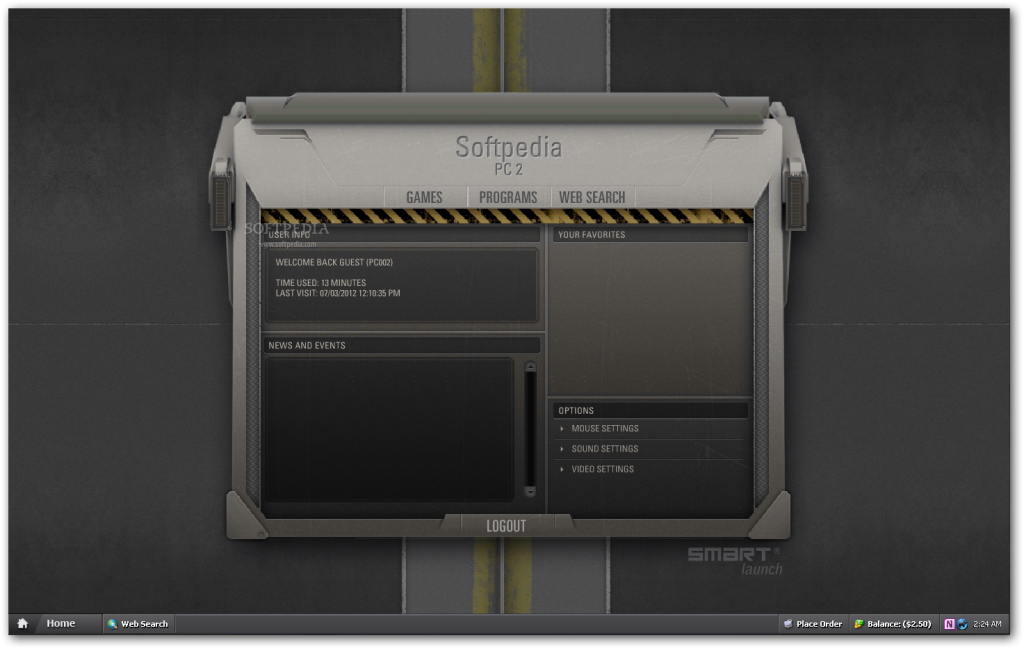Click Time Used: 13 Minutes text

click(x=321, y=283)
